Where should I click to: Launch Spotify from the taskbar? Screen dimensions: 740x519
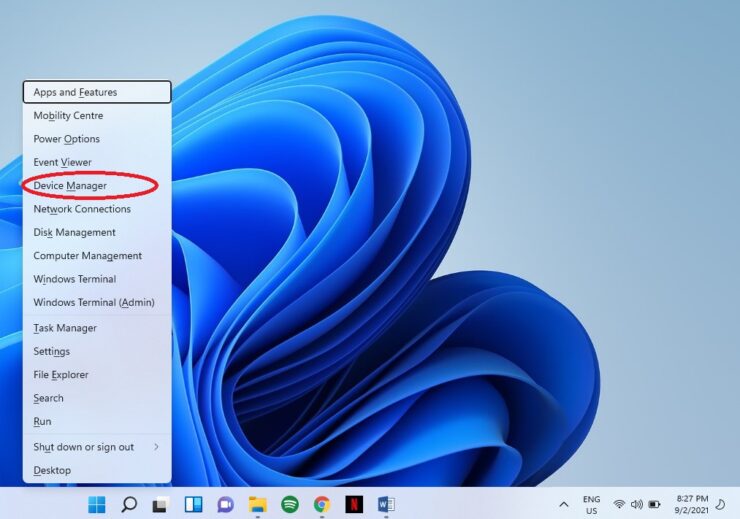(x=290, y=504)
